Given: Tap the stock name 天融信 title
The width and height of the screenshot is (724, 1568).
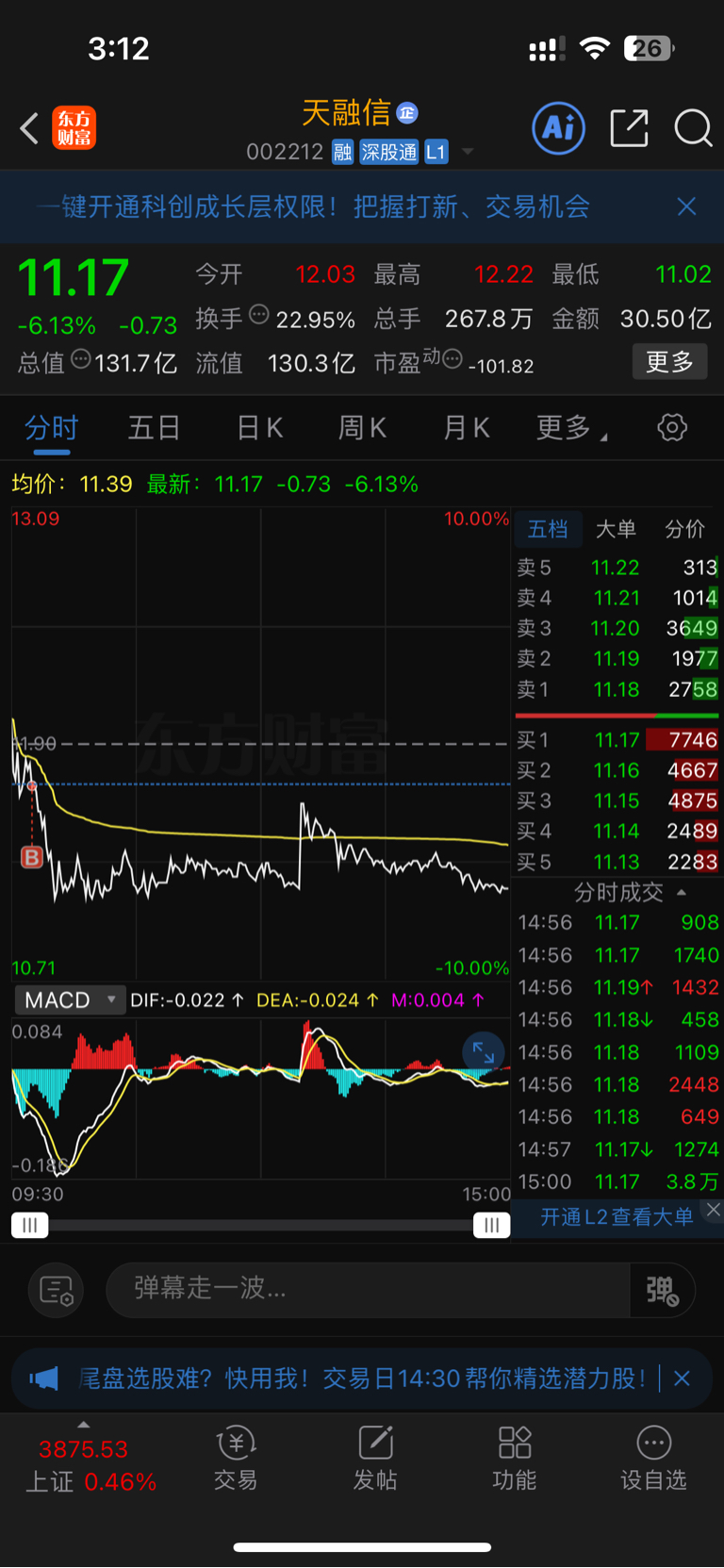Looking at the screenshot, I should tap(346, 113).
